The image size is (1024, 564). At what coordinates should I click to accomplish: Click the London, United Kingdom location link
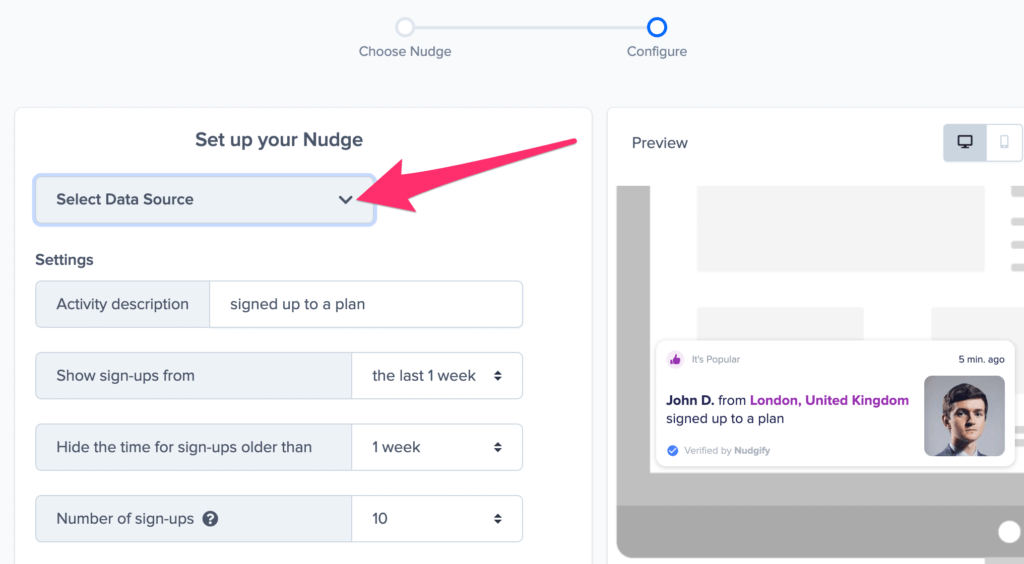pyautogui.click(x=829, y=400)
